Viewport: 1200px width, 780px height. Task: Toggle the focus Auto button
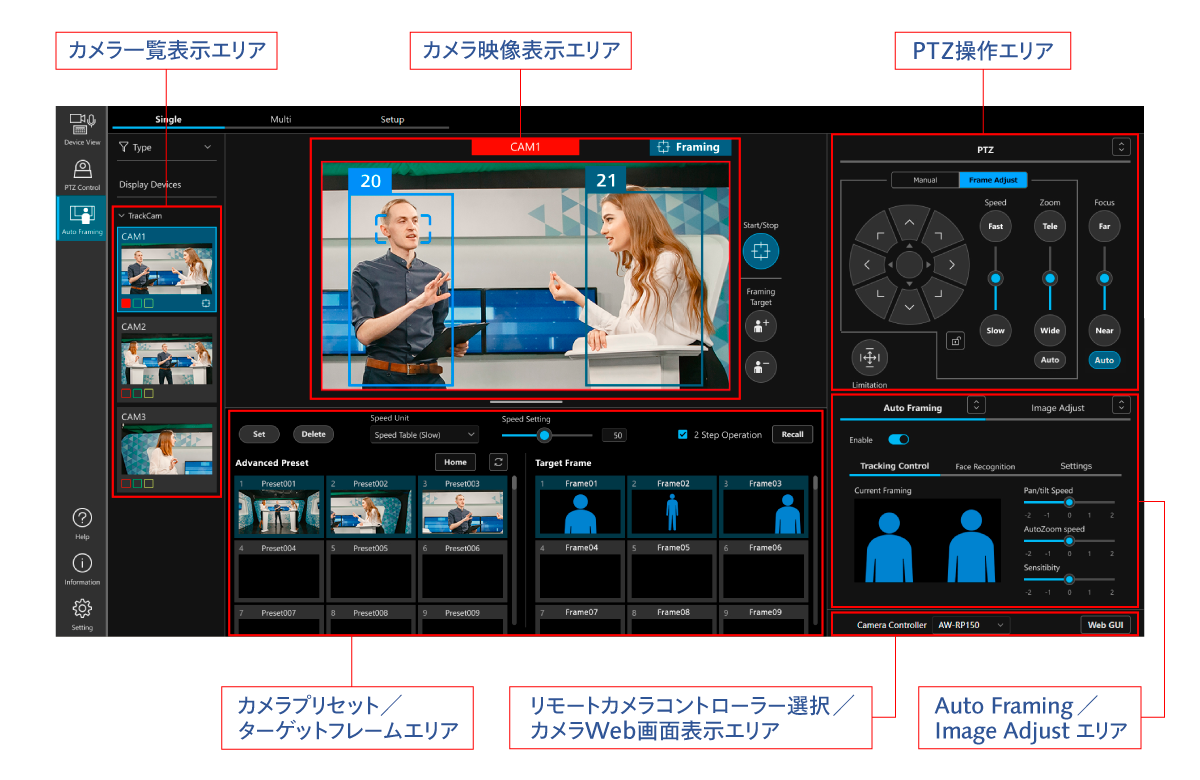pos(1104,360)
